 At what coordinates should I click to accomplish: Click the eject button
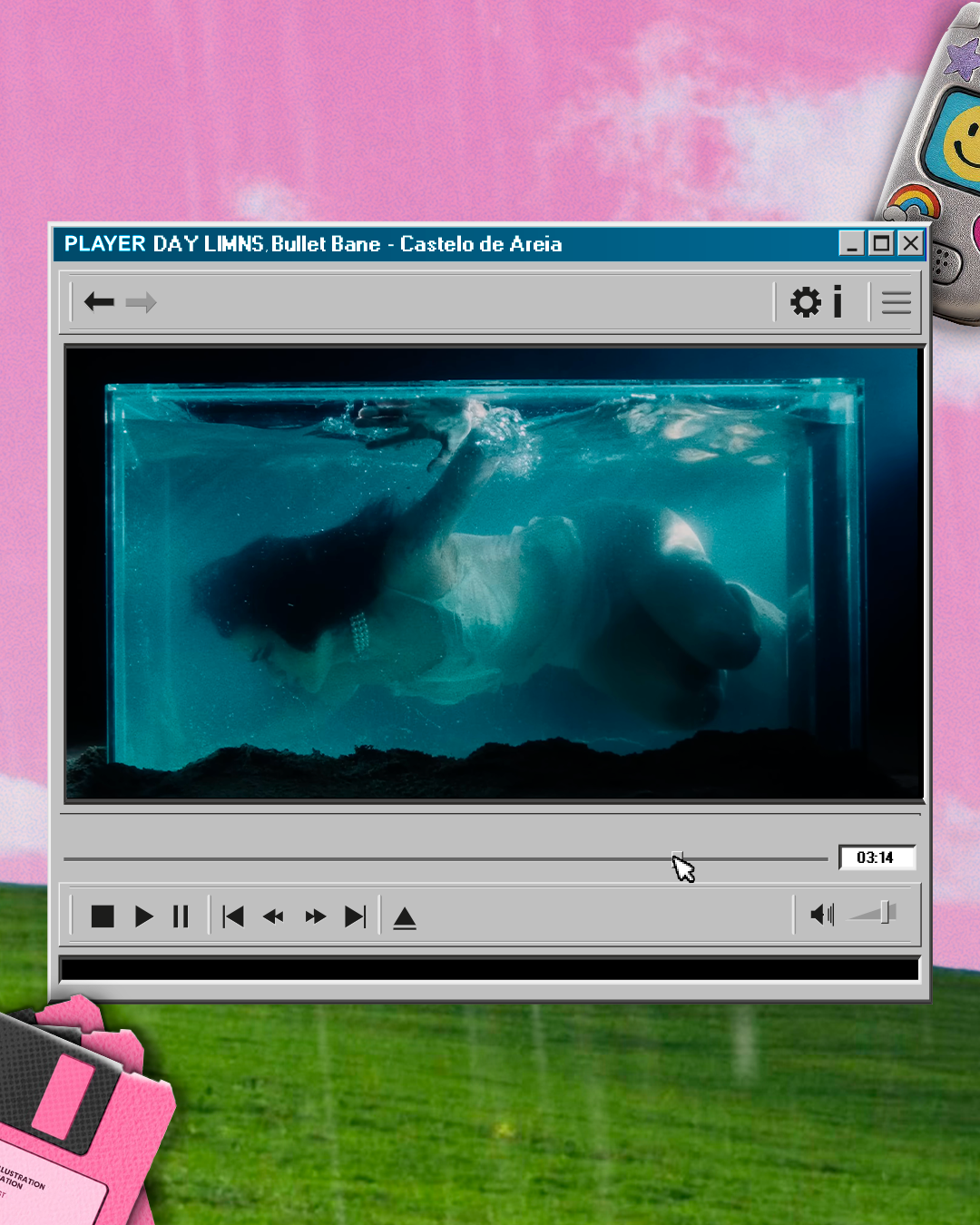click(x=405, y=918)
